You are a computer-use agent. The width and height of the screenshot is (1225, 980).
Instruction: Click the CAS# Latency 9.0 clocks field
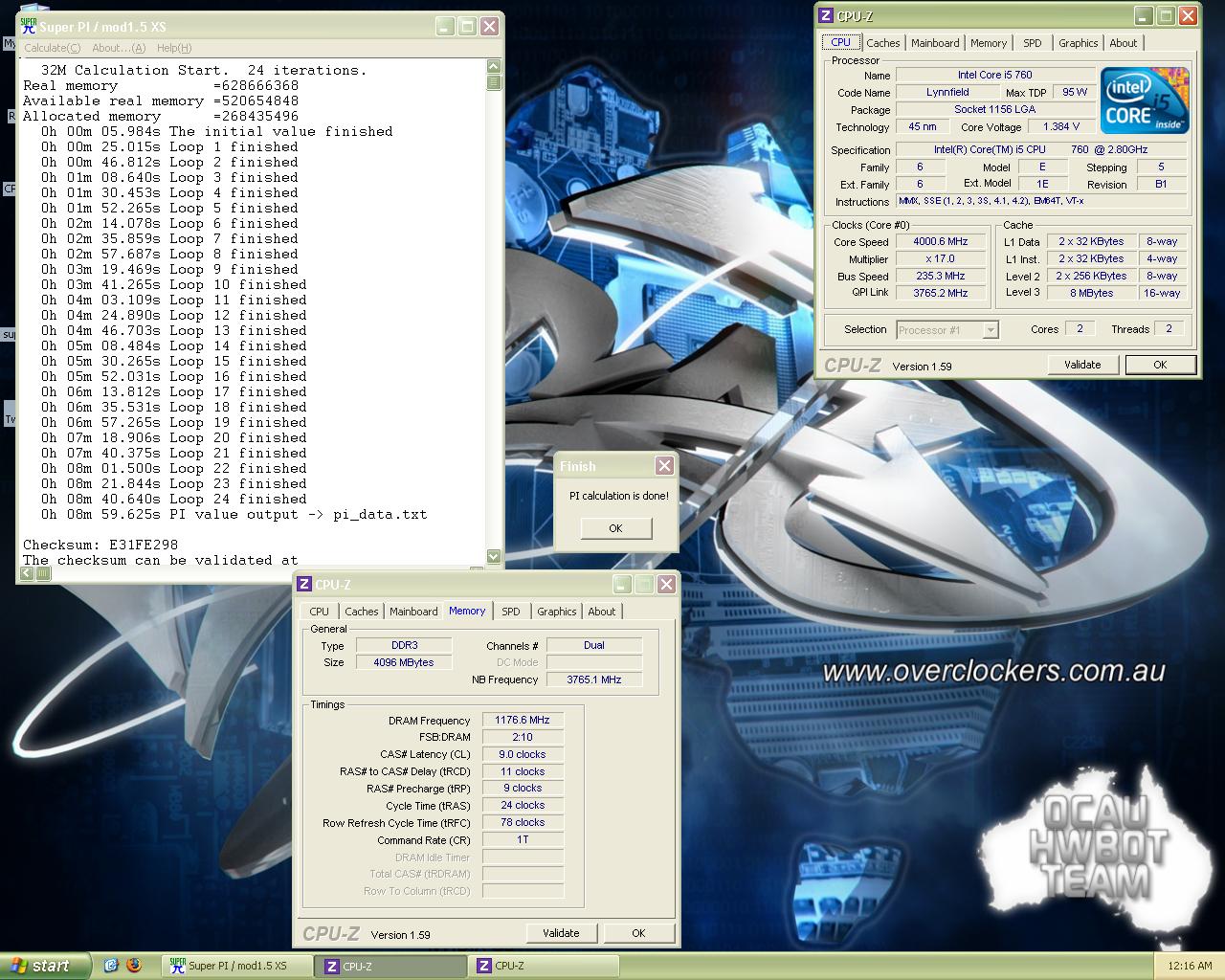click(523, 754)
